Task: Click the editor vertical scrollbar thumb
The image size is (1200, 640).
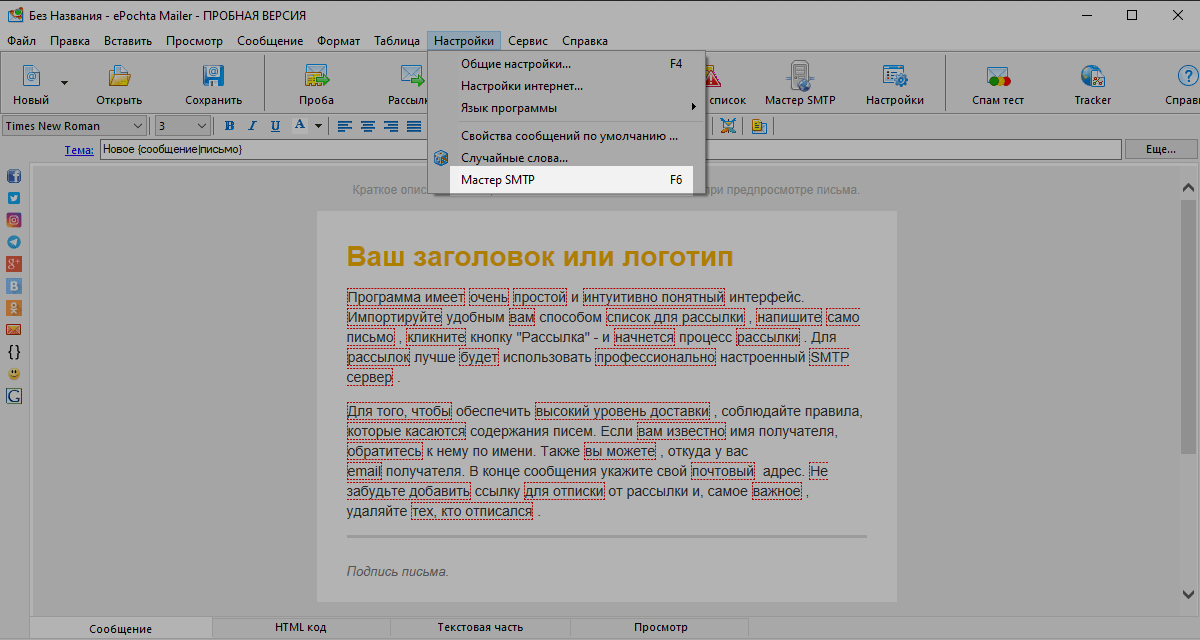Action: (x=1188, y=329)
